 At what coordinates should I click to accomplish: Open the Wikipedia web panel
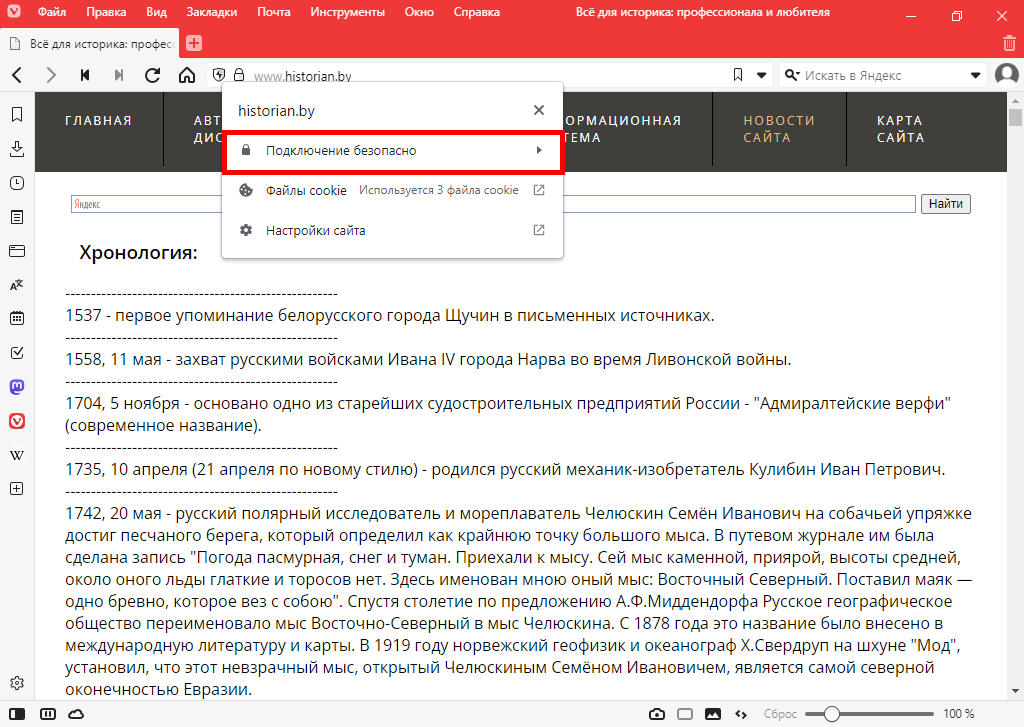click(x=16, y=455)
